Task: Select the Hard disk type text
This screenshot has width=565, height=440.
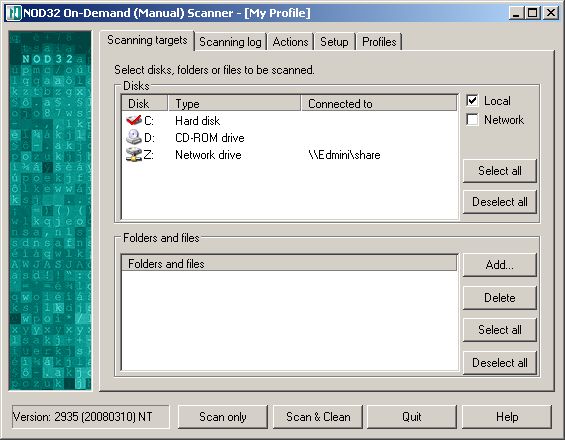Action: click(197, 121)
